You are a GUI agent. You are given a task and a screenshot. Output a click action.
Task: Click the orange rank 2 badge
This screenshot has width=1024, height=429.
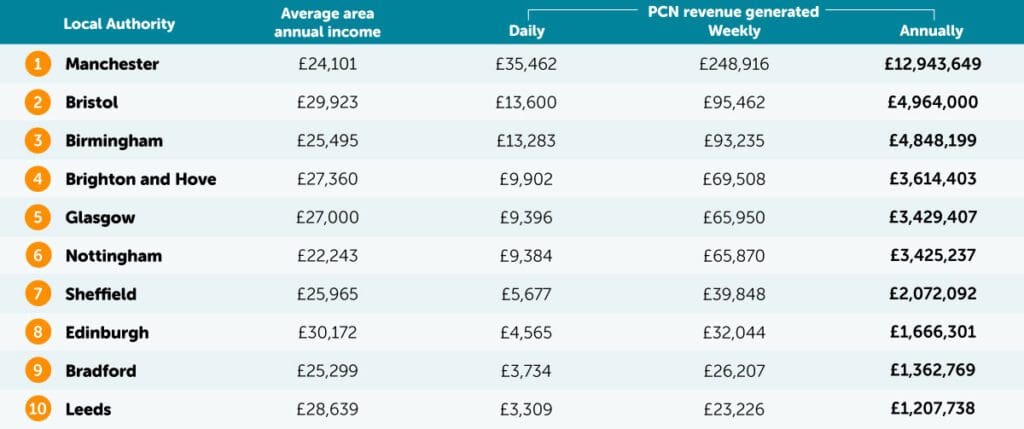[37, 102]
